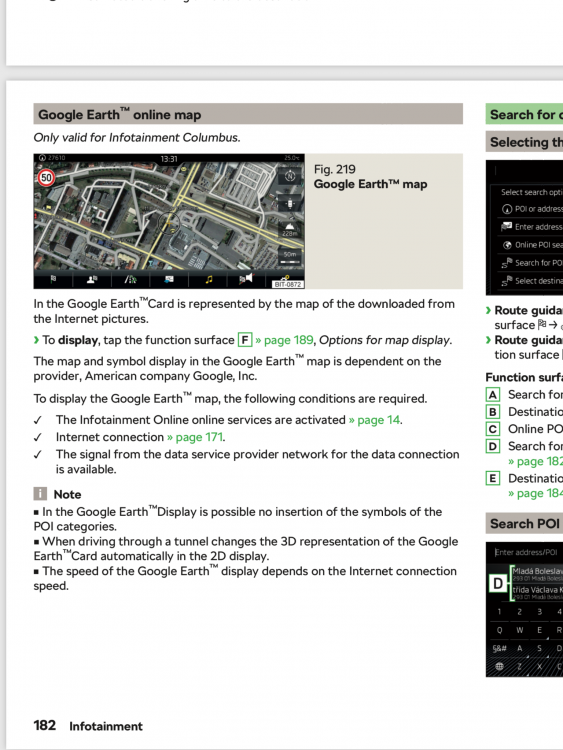Viewport: 563px width, 750px height.
Task: Click the boxed F function surface symbol
Action: tap(245, 340)
